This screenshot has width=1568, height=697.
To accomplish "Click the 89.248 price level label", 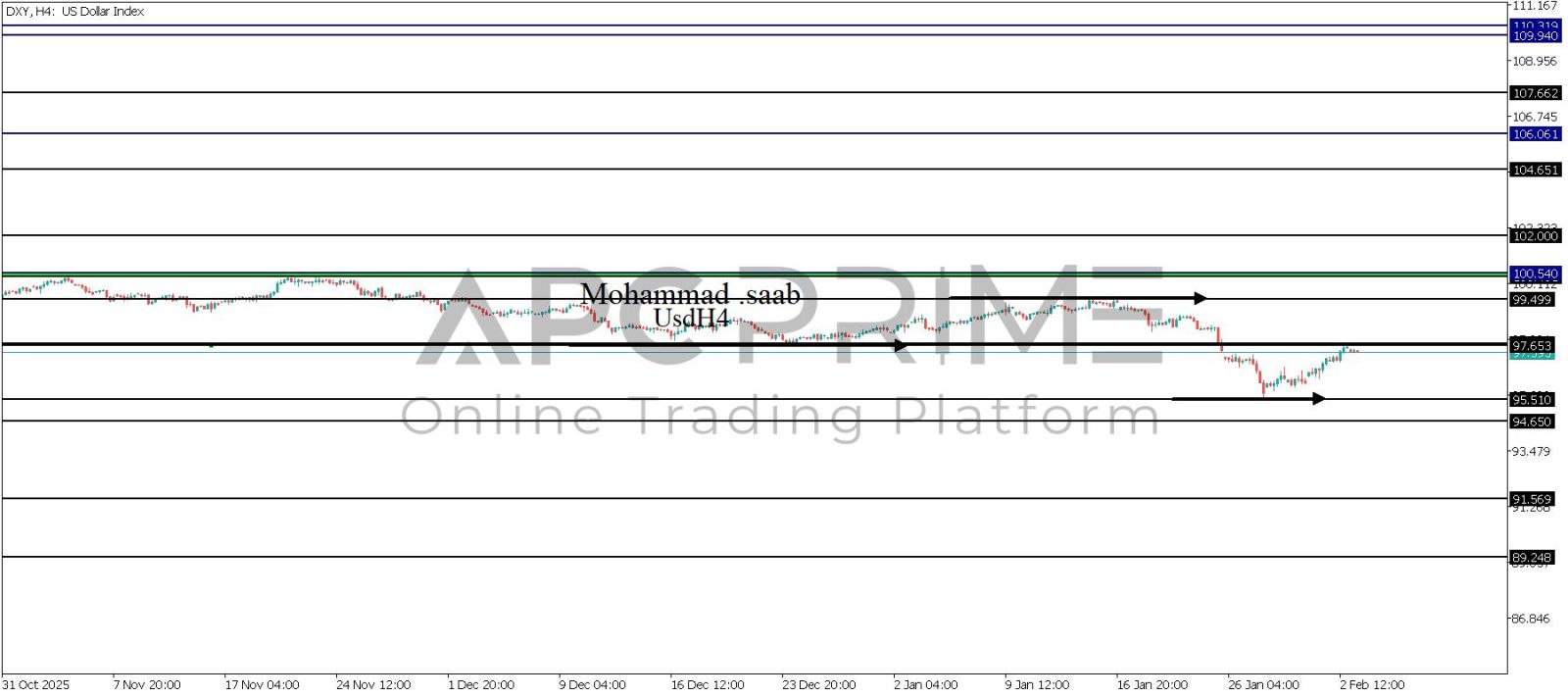I will coord(1532,558).
